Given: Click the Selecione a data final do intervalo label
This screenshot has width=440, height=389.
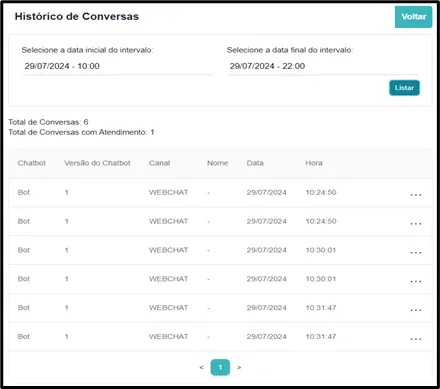Looking at the screenshot, I should (x=290, y=50).
